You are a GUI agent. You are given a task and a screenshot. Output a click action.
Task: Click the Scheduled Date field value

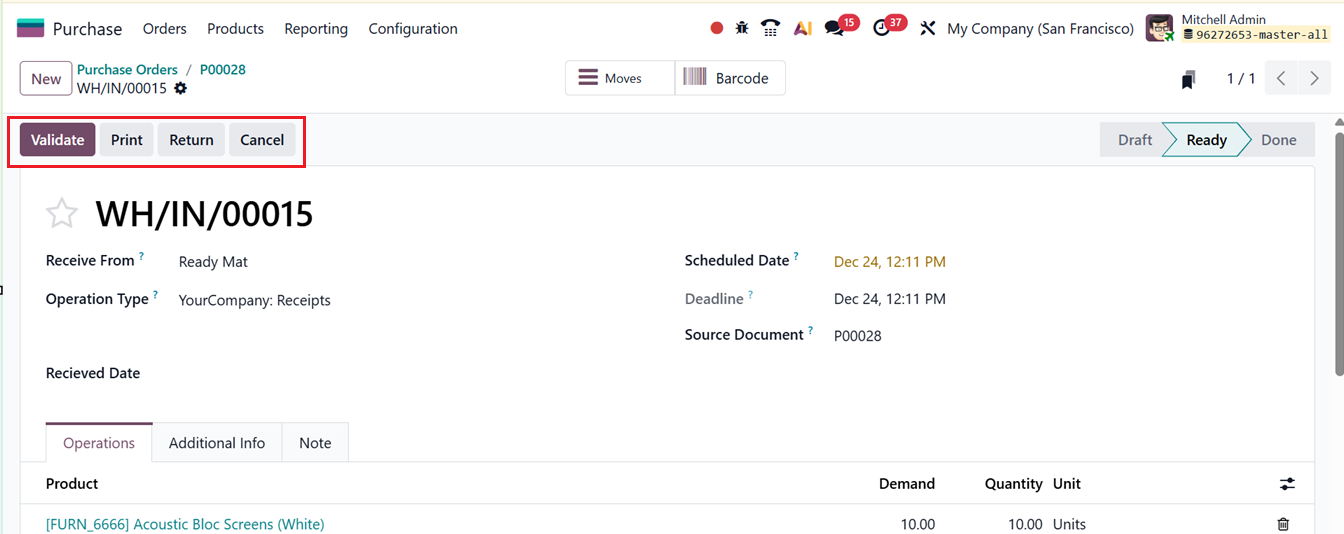890,262
